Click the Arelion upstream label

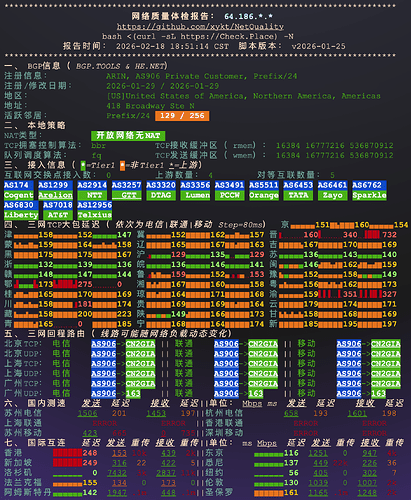pos(55,195)
